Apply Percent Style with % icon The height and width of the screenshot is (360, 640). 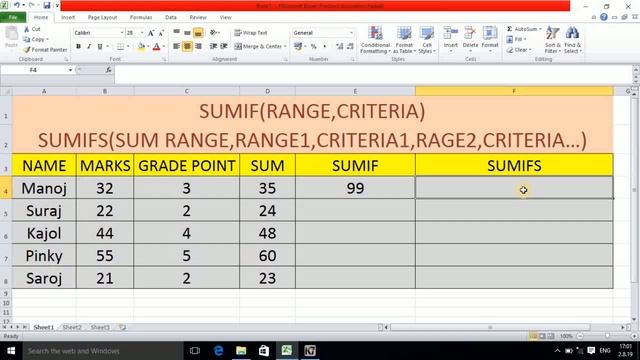[x=313, y=47]
